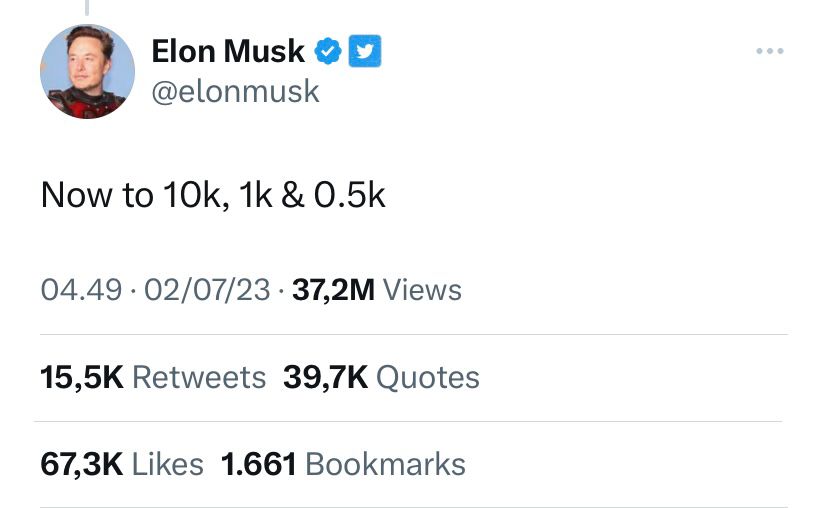Click the 67,3K like count number

(81, 464)
